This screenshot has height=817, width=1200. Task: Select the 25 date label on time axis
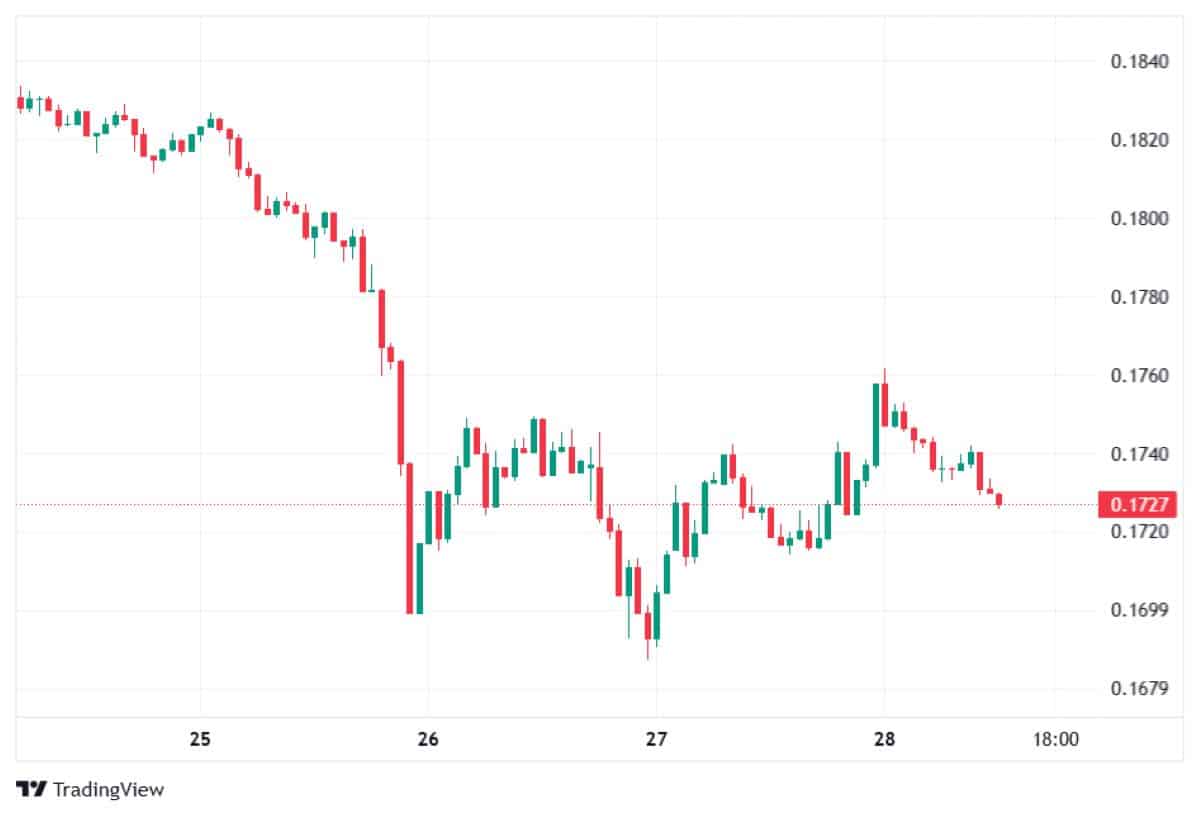point(200,740)
